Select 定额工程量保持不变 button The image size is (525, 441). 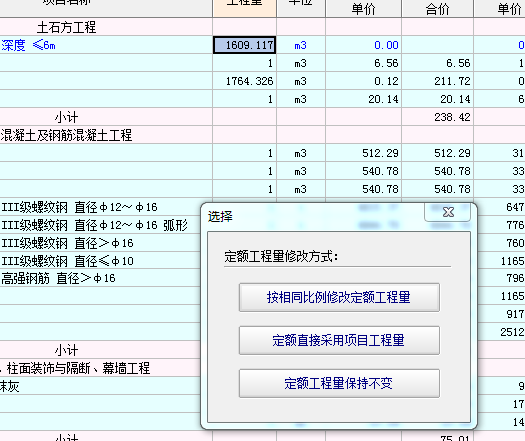coord(339,383)
